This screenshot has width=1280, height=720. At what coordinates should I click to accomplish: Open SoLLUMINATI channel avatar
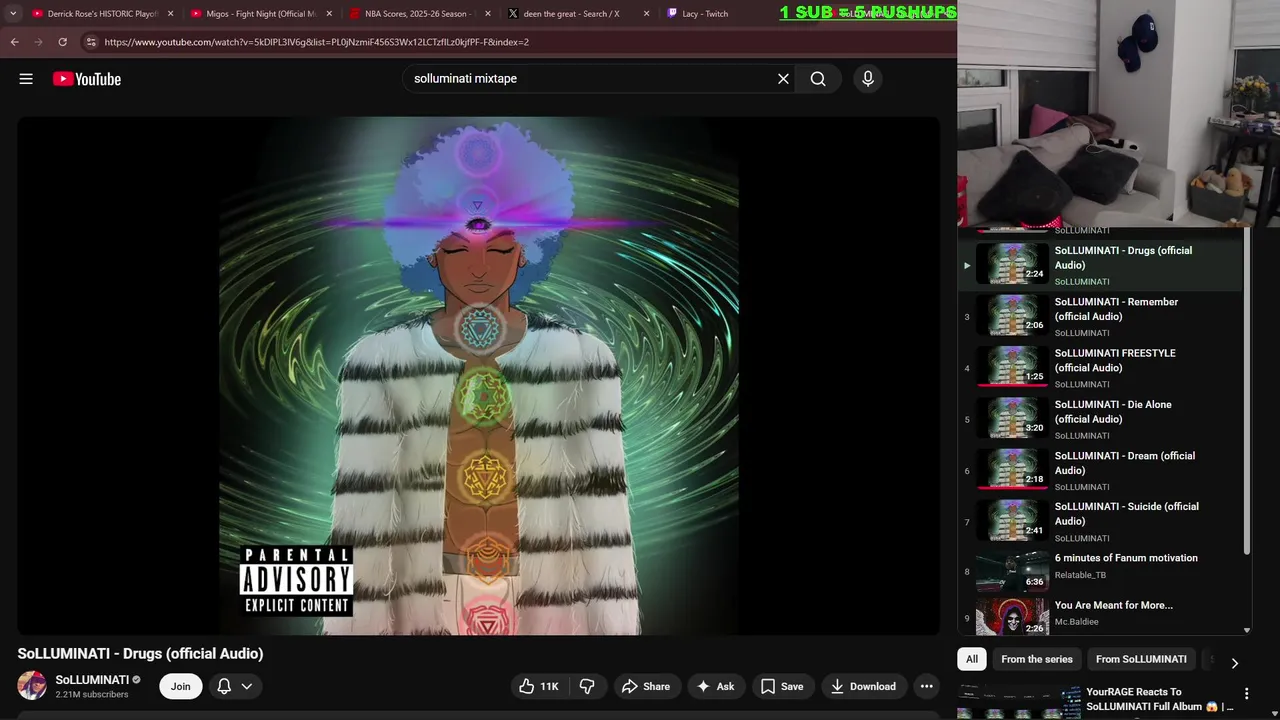pyautogui.click(x=32, y=686)
